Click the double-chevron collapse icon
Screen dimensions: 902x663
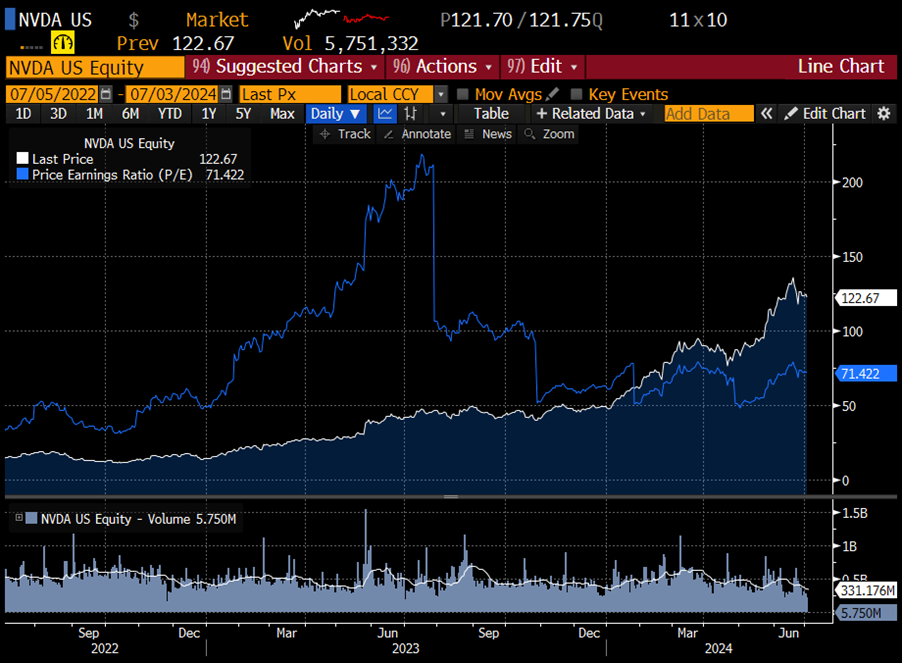pos(767,113)
